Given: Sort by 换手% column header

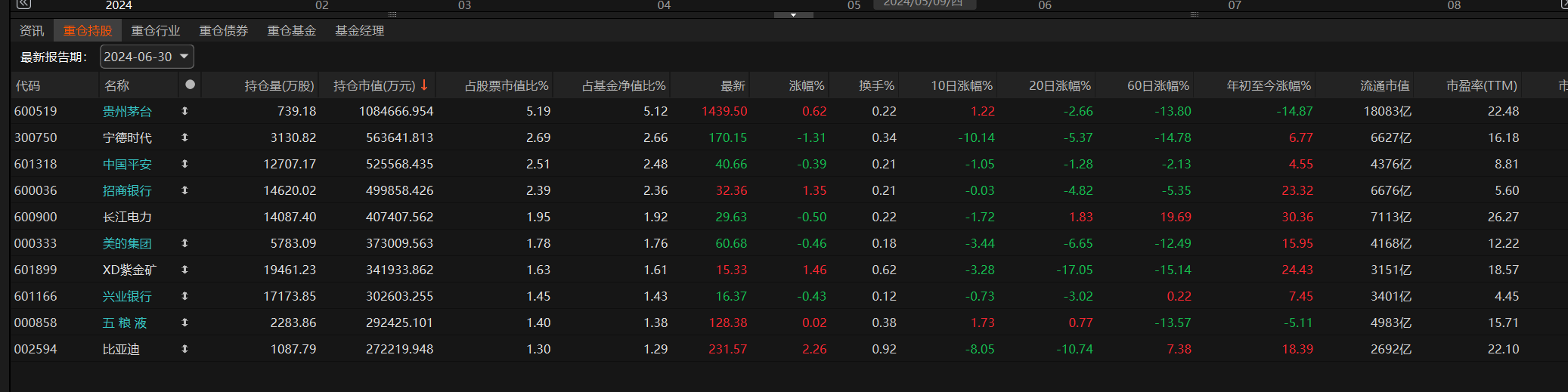Looking at the screenshot, I should pos(876,85).
